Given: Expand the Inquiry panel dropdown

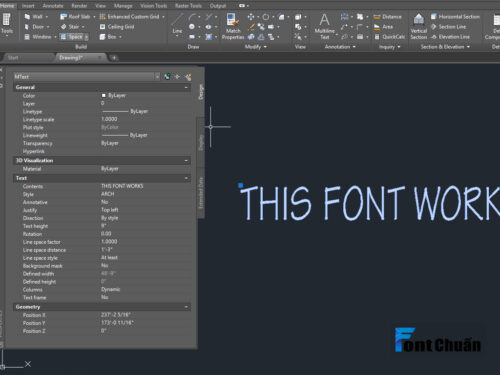Looking at the screenshot, I should click(x=398, y=47).
